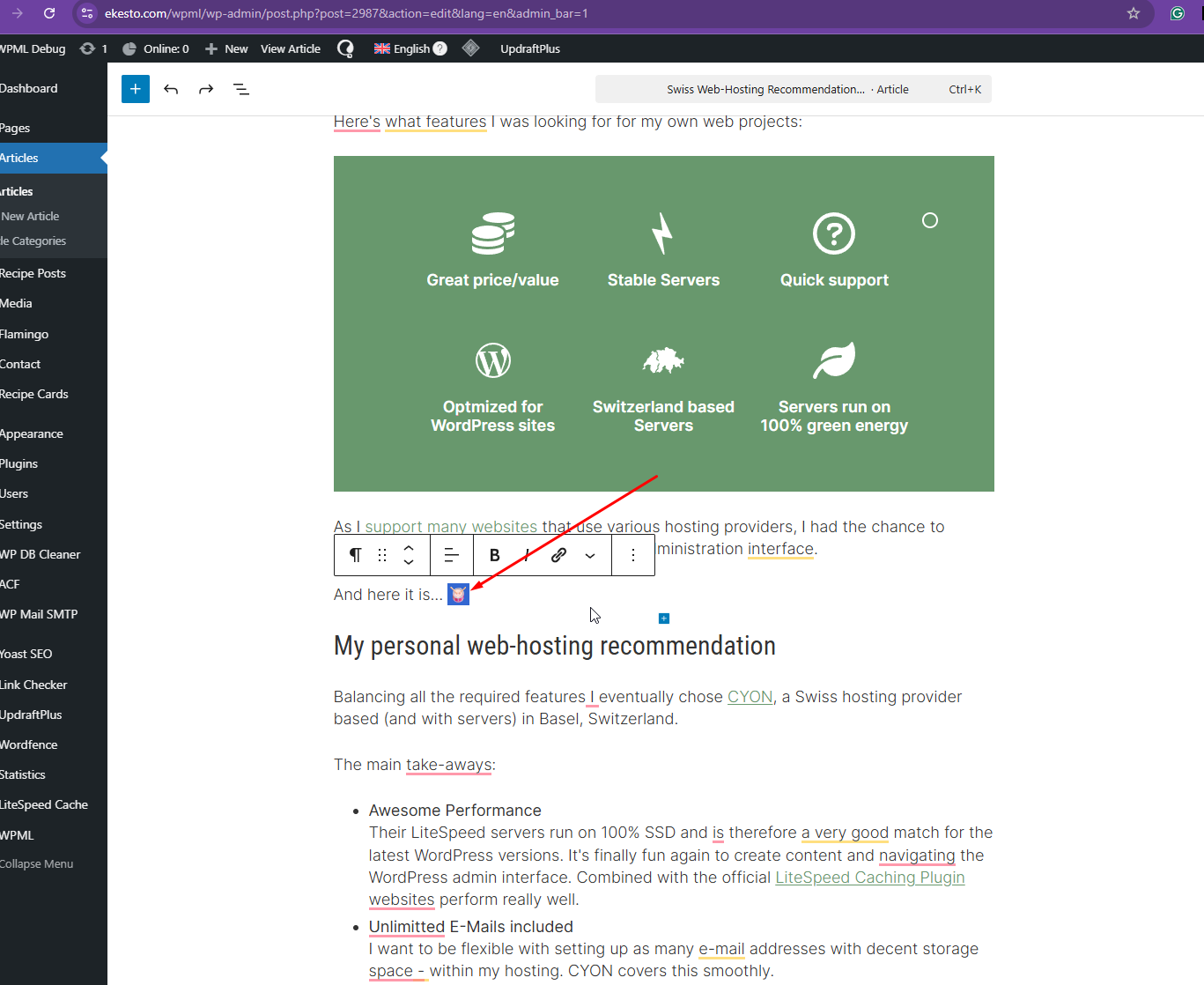Open LiteSpeed Cache menu
The width and height of the screenshot is (1204, 985).
click(x=44, y=804)
